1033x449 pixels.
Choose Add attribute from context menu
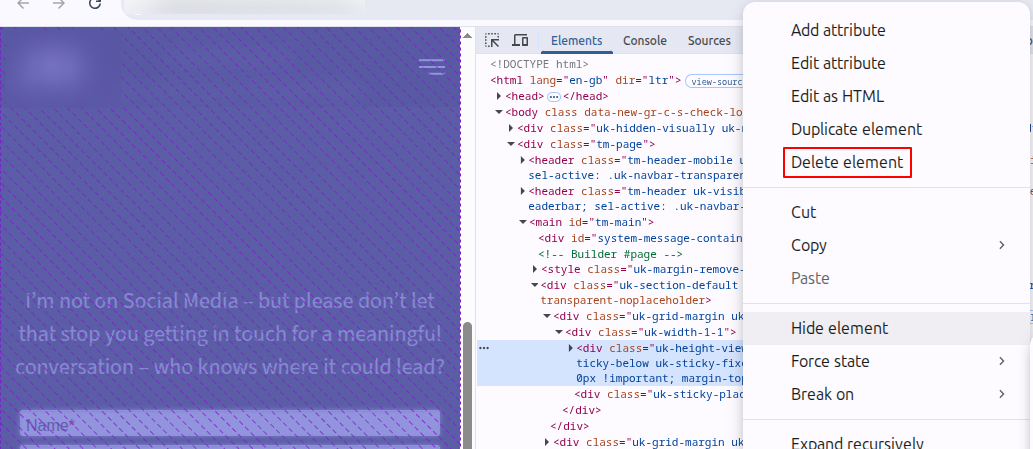(838, 30)
